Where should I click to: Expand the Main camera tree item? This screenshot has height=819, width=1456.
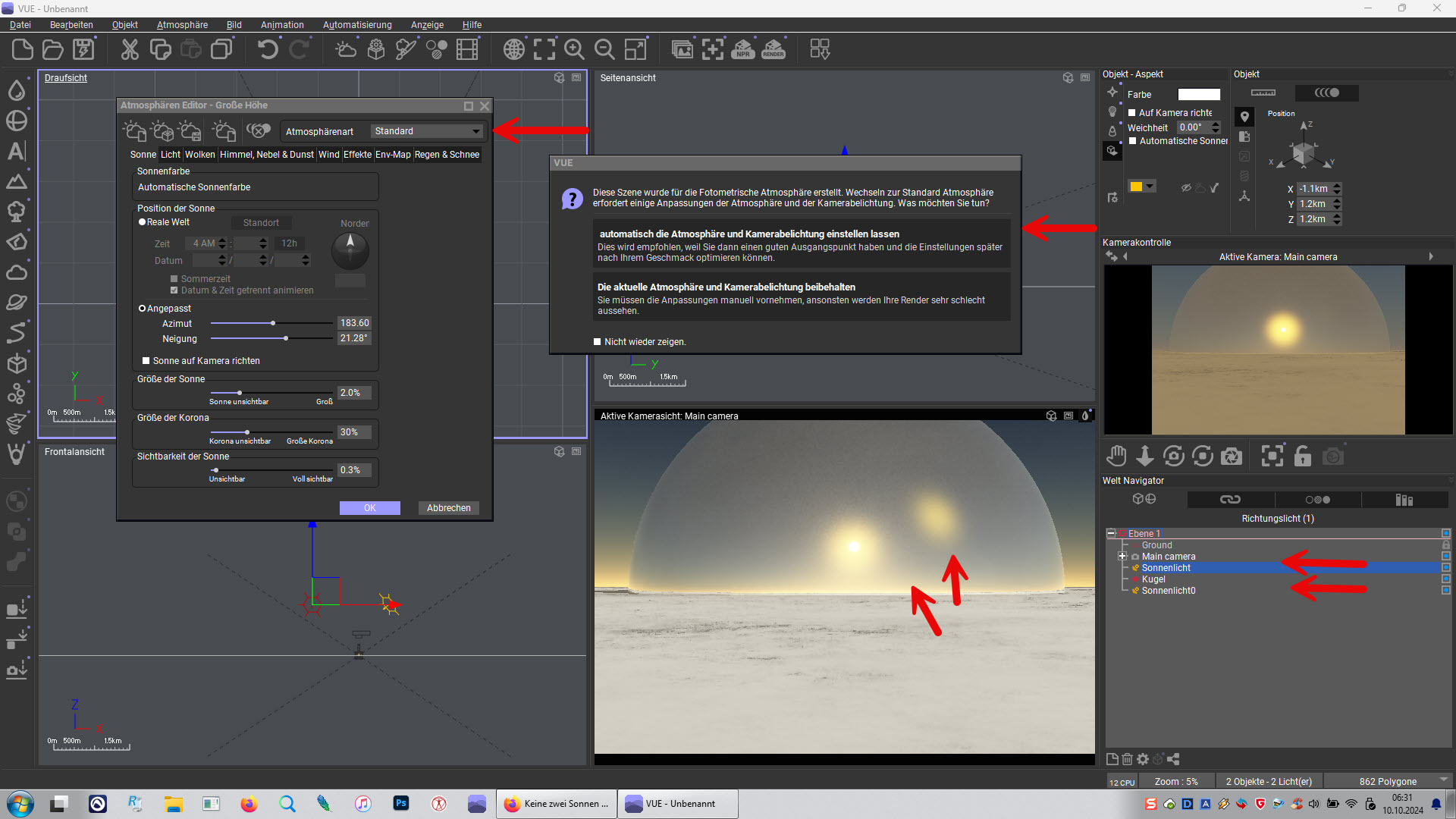[x=1122, y=557]
